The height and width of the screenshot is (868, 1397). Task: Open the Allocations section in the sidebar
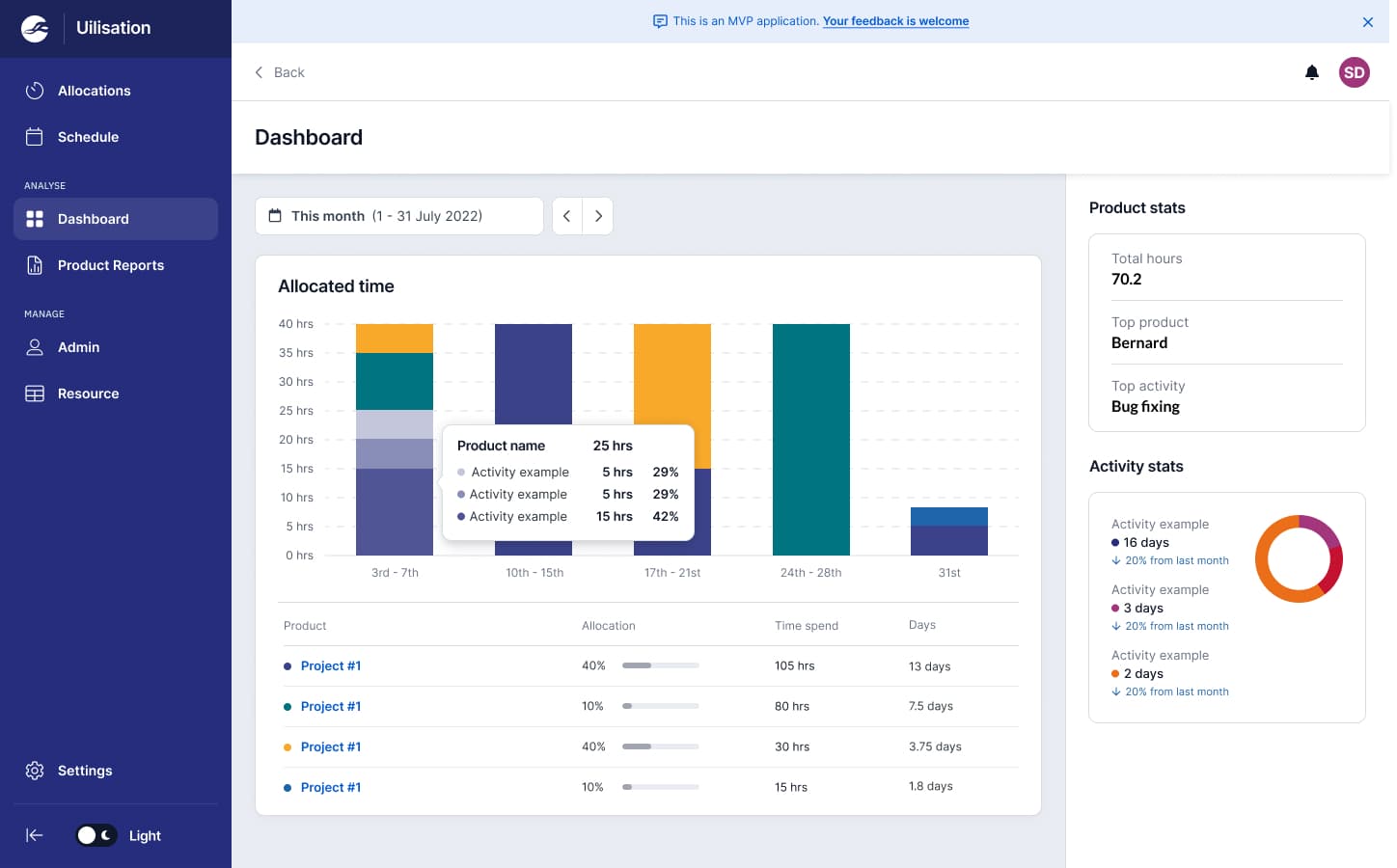pyautogui.click(x=94, y=91)
